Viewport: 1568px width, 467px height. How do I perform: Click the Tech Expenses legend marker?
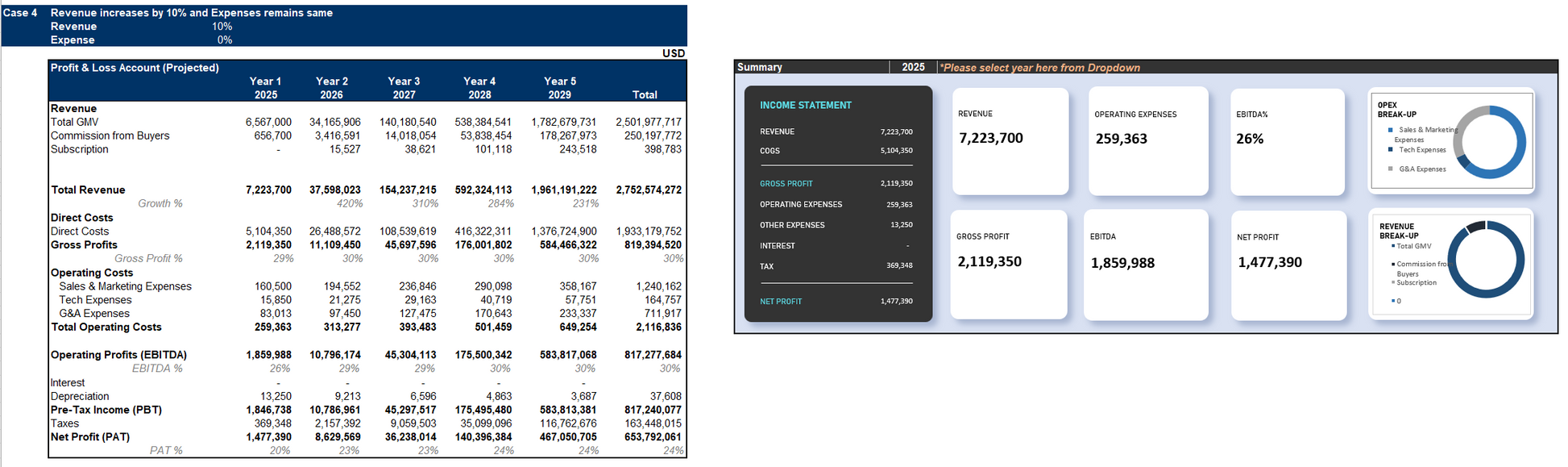(x=1391, y=150)
